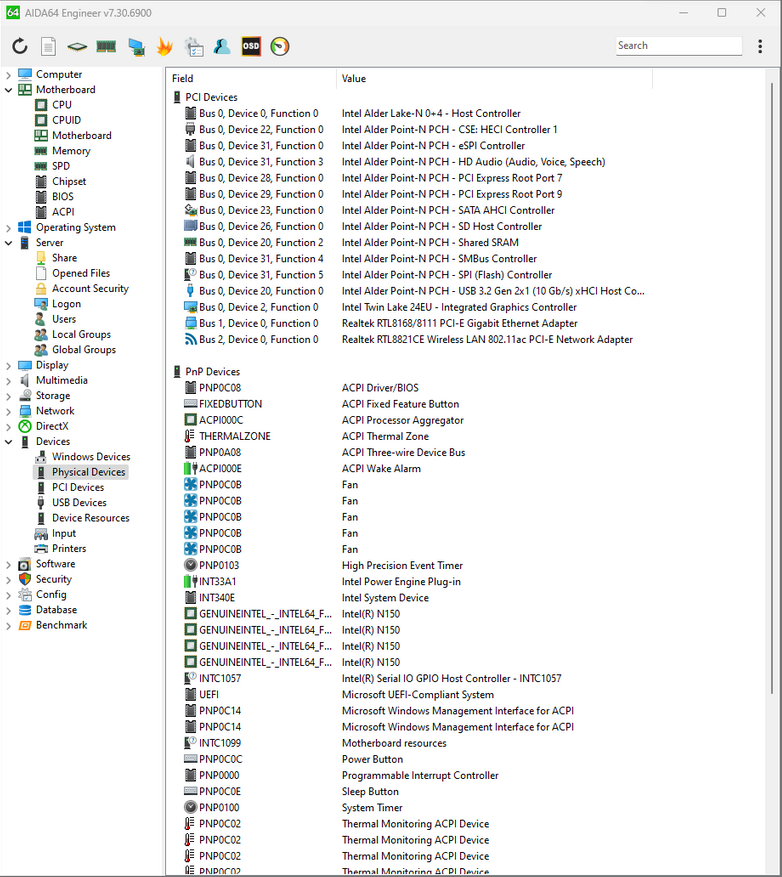Viewport: 782px width, 877px height.
Task: Collapse the Devices tree node
Action: click(x=8, y=442)
